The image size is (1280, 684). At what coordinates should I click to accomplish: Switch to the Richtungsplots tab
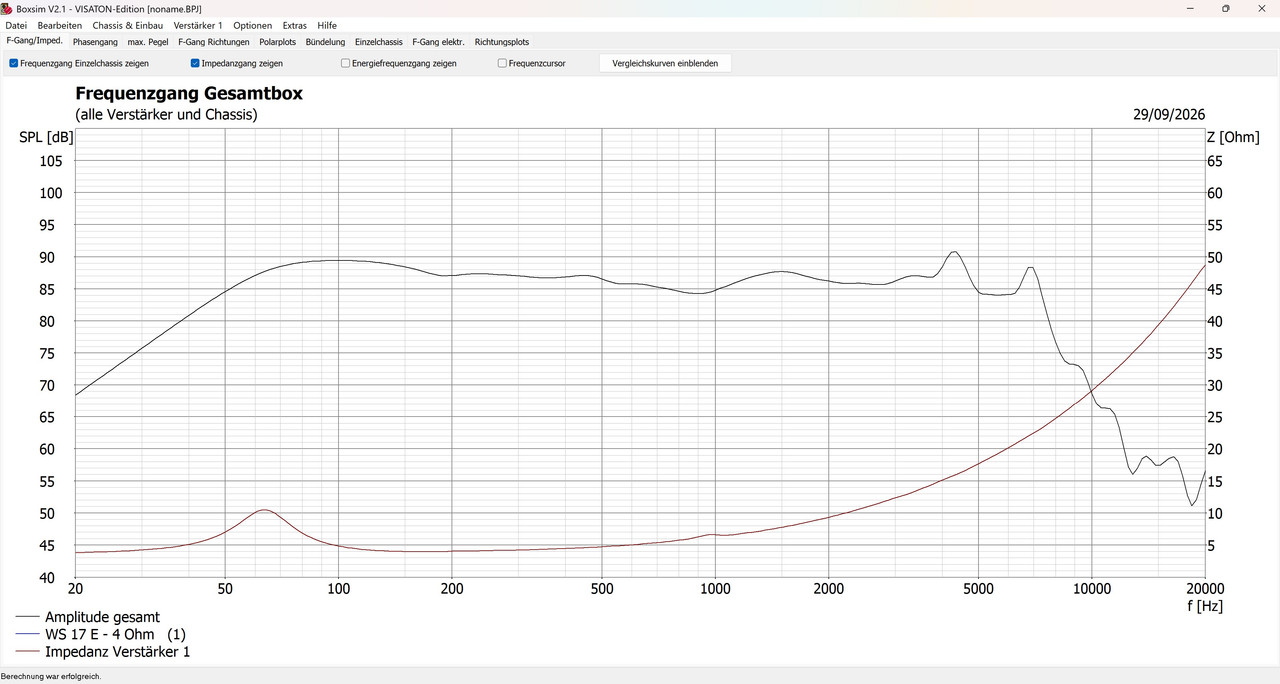click(502, 42)
